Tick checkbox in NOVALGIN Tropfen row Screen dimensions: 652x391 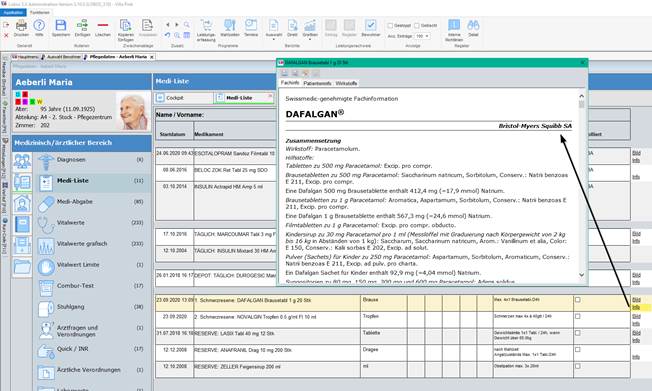coord(578,316)
